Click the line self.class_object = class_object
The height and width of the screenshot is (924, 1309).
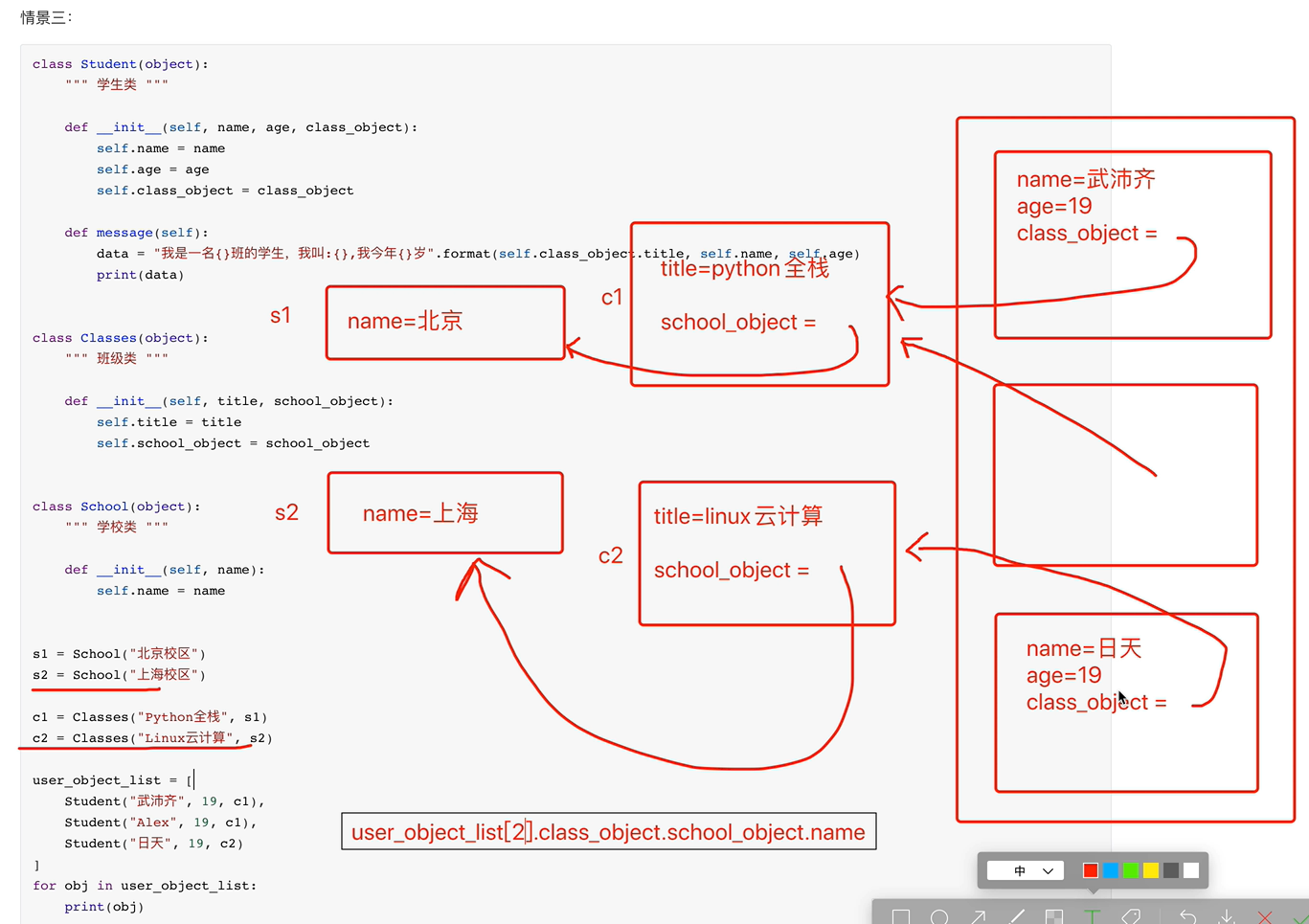(225, 191)
